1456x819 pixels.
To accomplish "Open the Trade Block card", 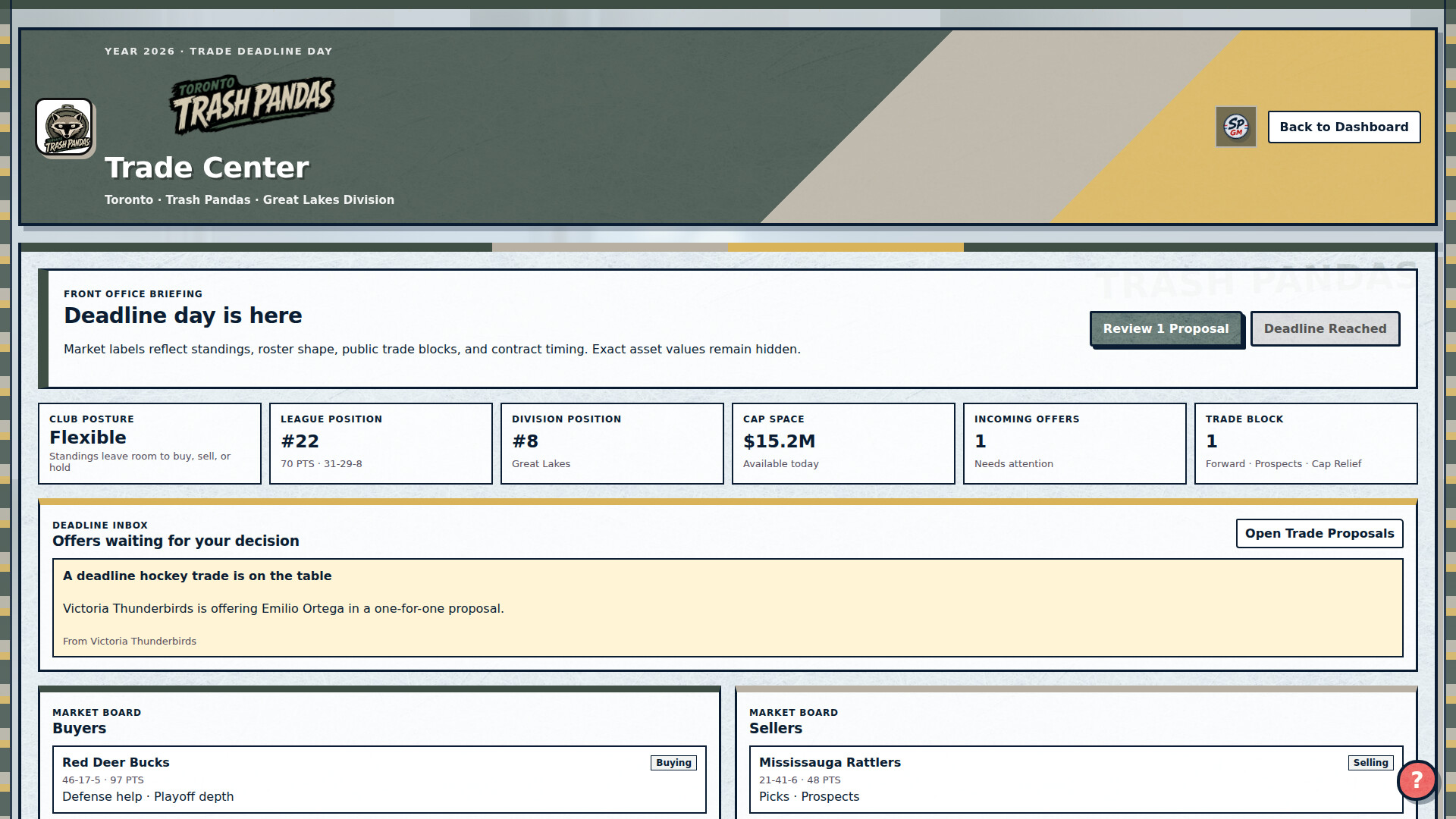I will coord(1306,444).
